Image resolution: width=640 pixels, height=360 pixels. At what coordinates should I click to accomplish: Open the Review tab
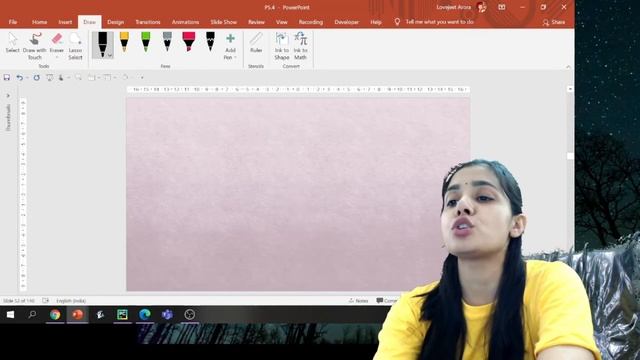coord(256,22)
